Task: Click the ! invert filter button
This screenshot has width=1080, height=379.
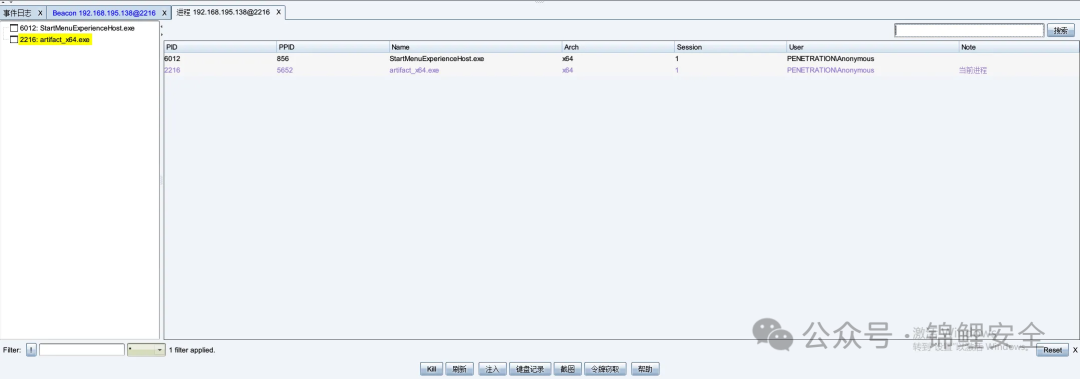Action: (31, 350)
